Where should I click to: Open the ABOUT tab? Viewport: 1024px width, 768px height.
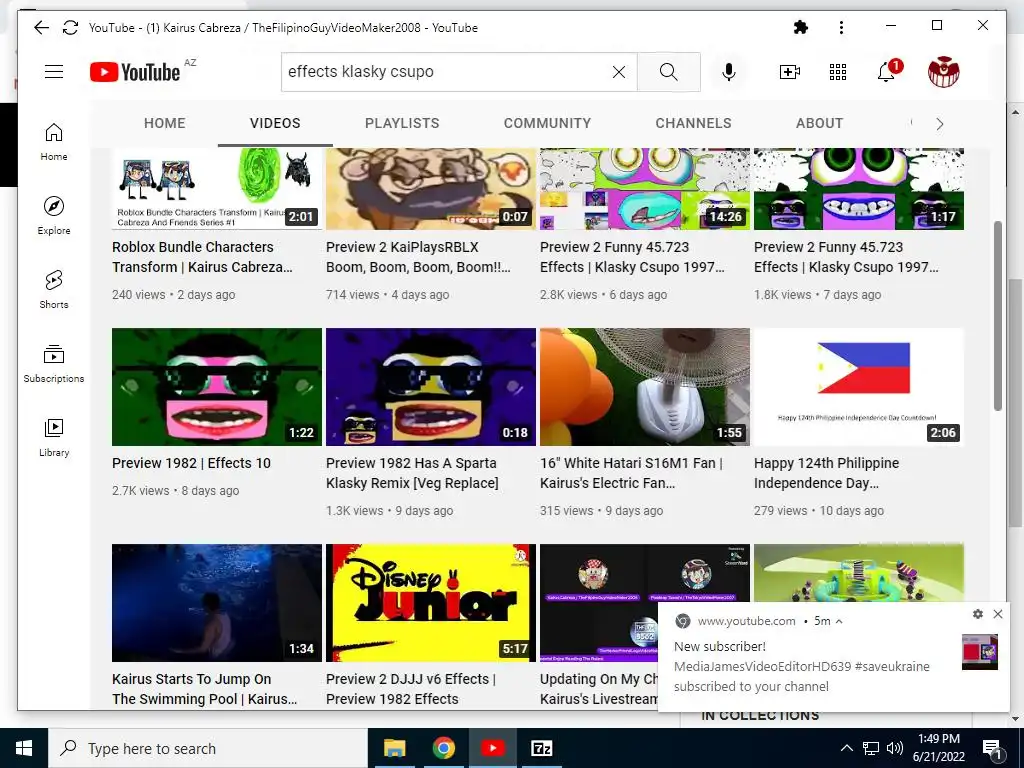[820, 123]
